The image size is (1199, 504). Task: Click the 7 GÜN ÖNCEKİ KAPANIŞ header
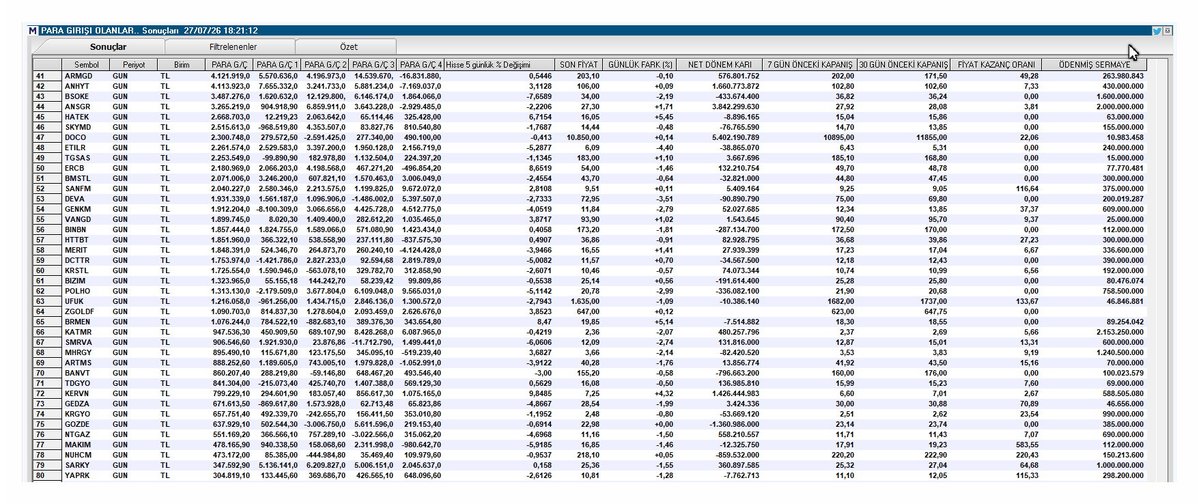point(809,65)
